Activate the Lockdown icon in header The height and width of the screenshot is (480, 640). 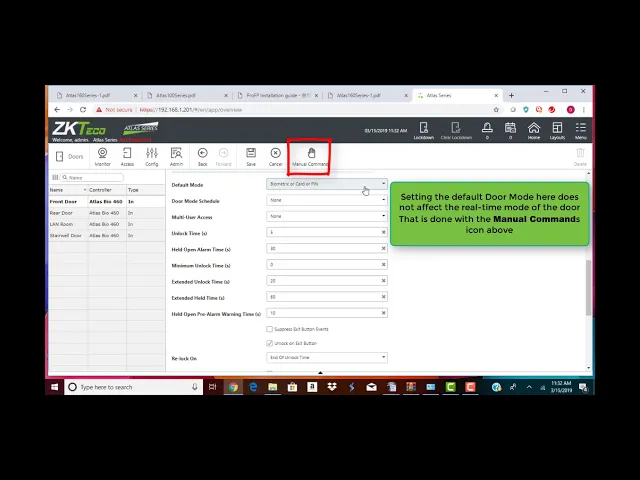coord(423,130)
